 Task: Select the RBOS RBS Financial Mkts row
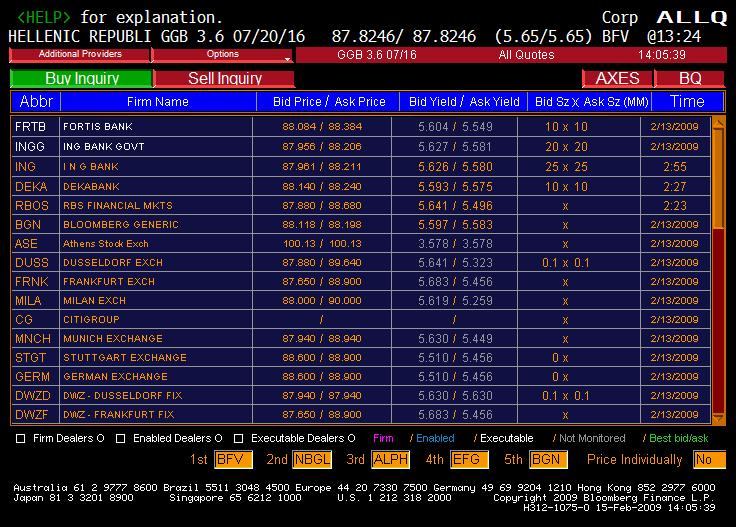[x=361, y=206]
